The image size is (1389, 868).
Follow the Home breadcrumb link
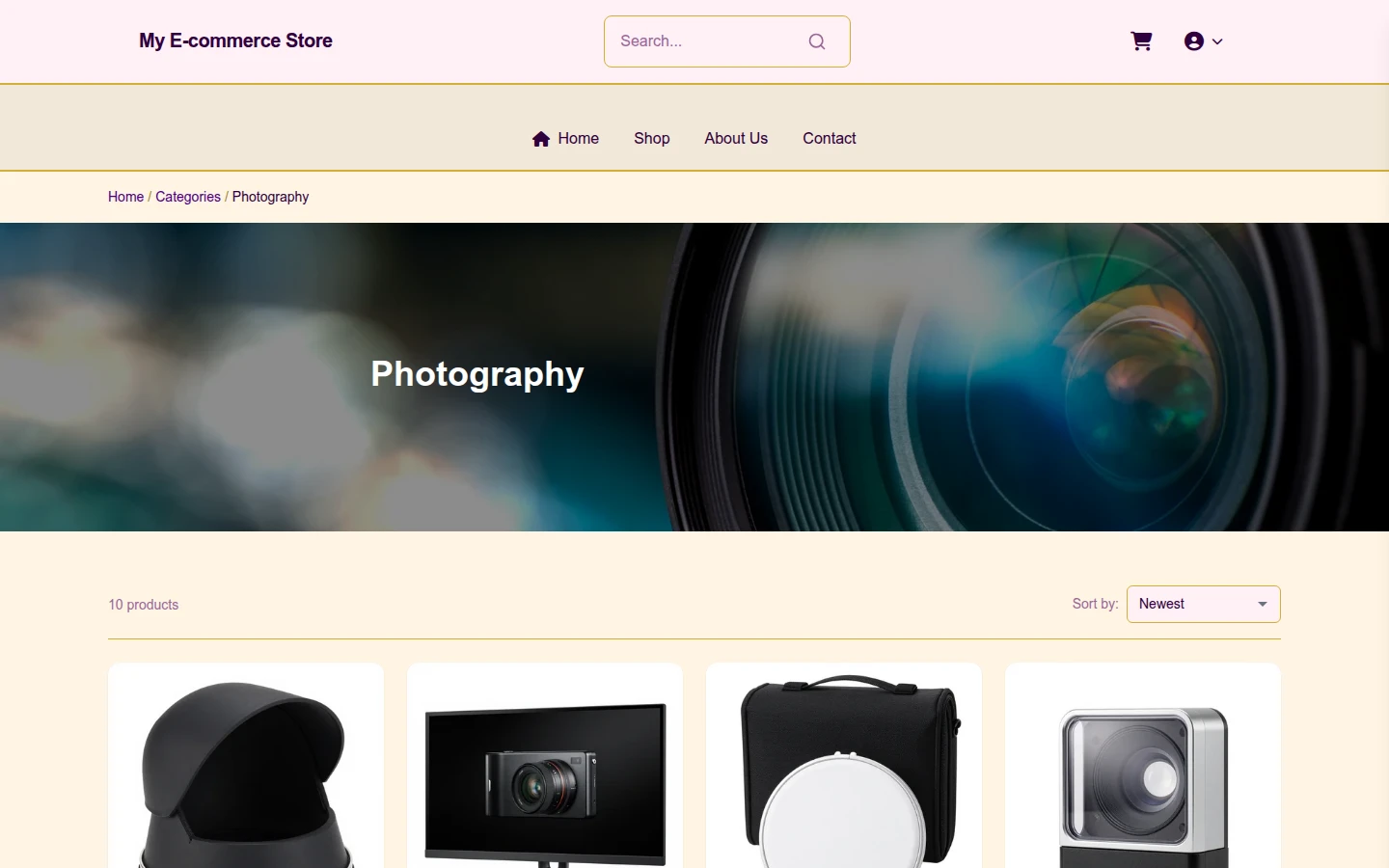pos(125,197)
